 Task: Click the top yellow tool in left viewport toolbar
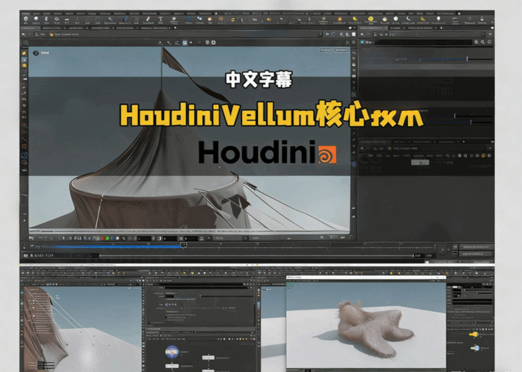[x=24, y=53]
